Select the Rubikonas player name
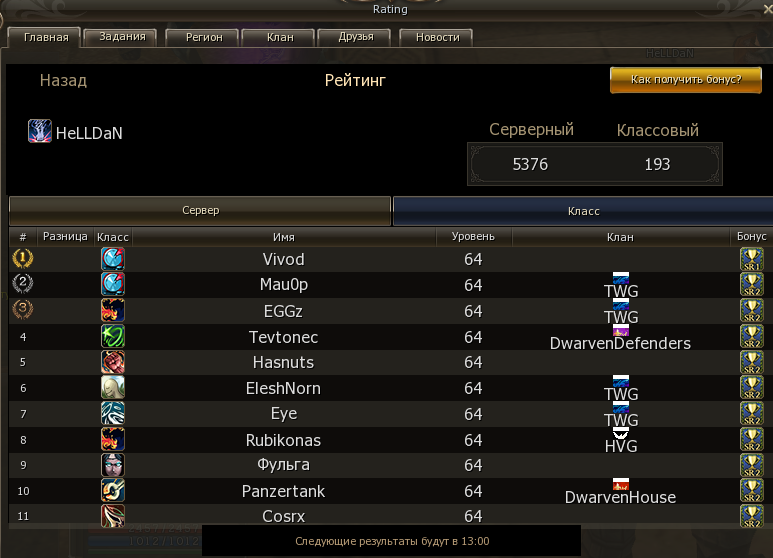 [283, 440]
